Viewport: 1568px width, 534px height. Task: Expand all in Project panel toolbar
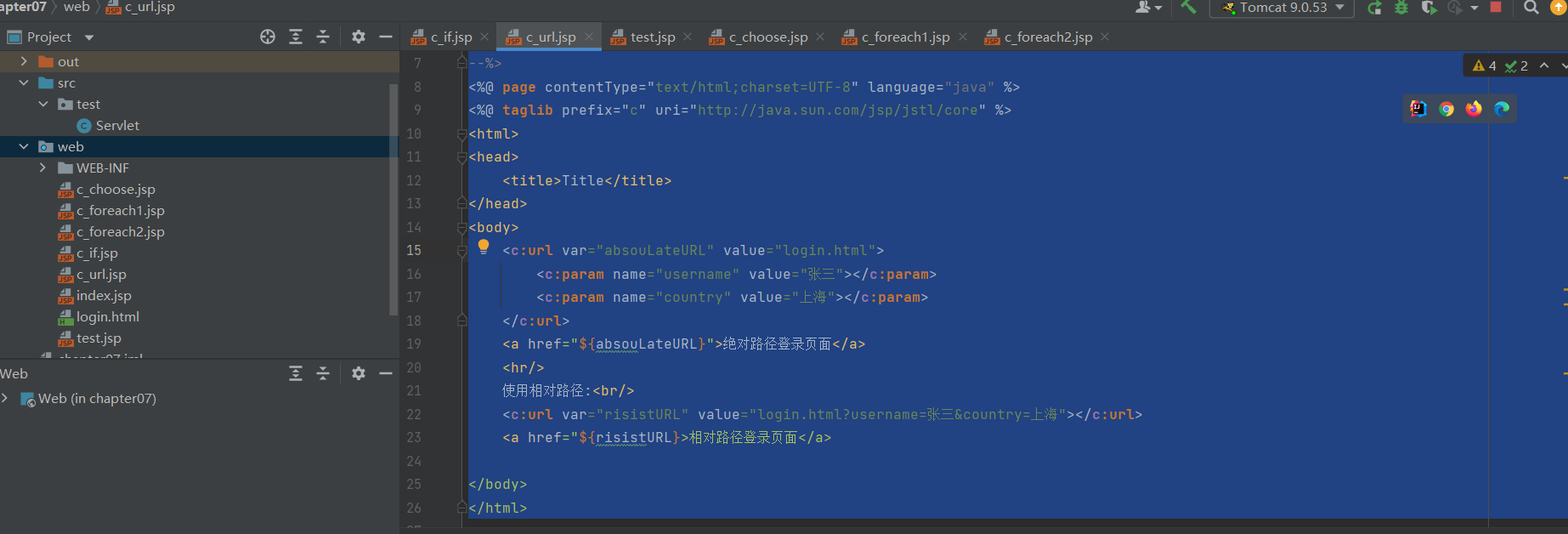296,37
